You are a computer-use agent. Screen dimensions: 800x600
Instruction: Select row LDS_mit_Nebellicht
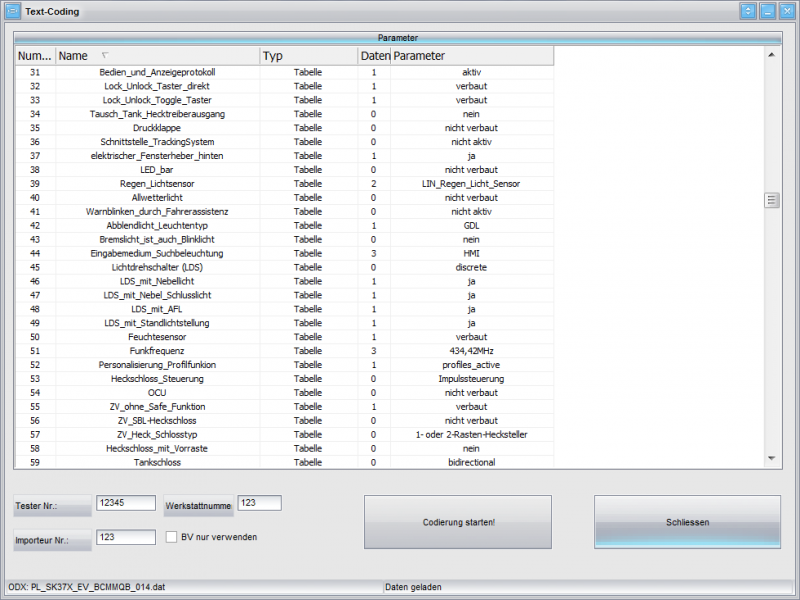285,281
